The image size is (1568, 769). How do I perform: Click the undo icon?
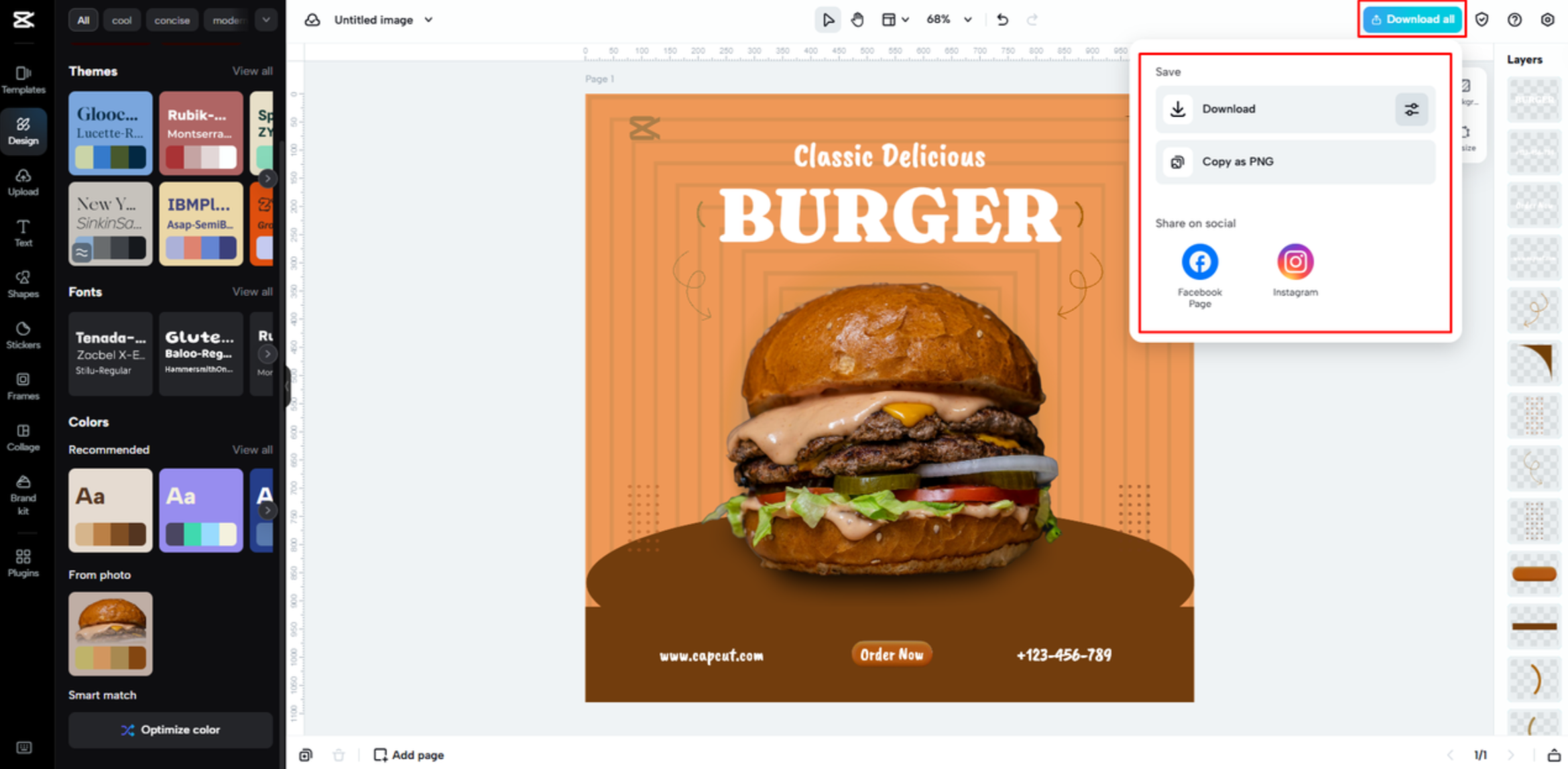click(1002, 19)
